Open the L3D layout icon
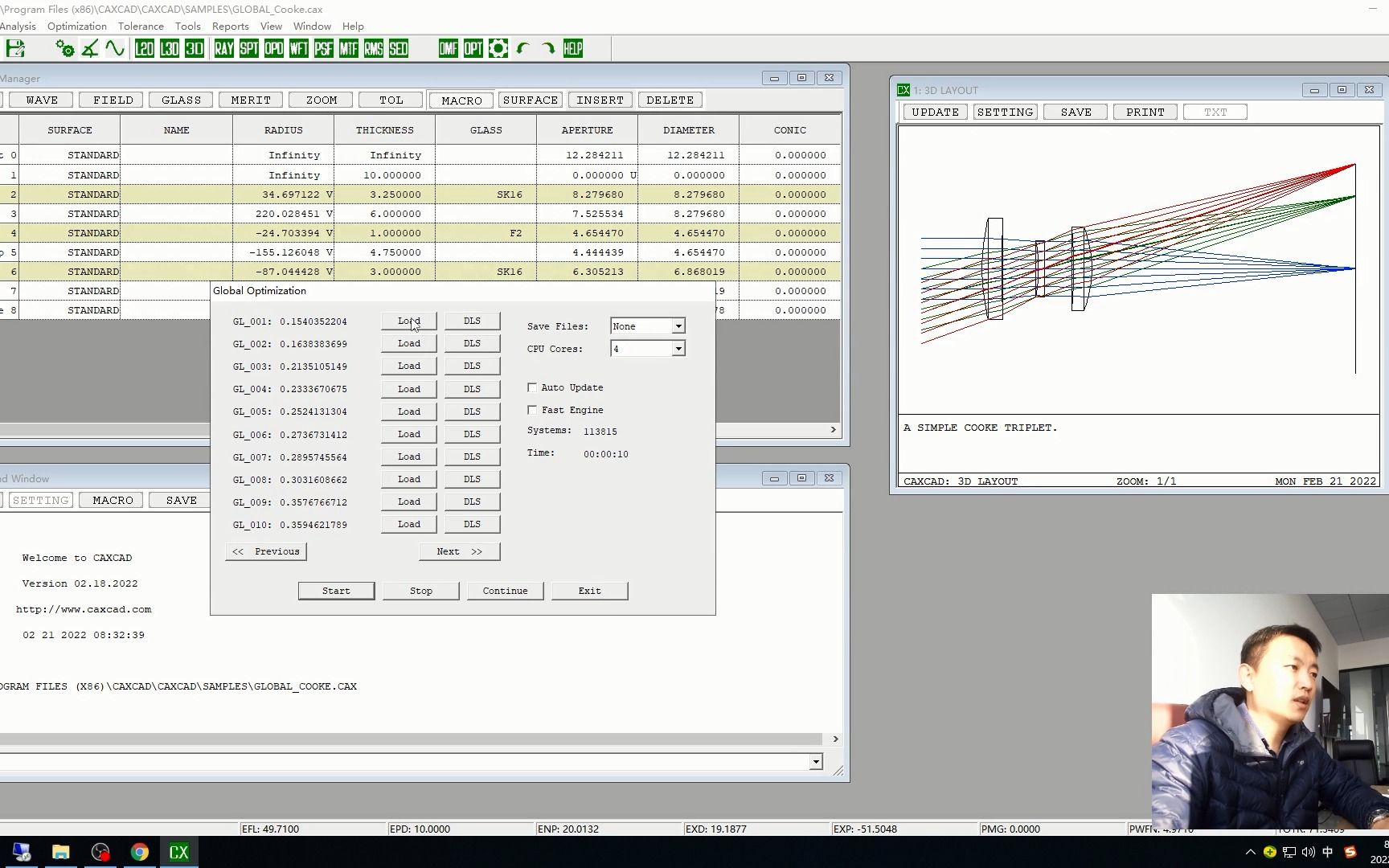This screenshot has height=868, width=1389. pos(170,48)
